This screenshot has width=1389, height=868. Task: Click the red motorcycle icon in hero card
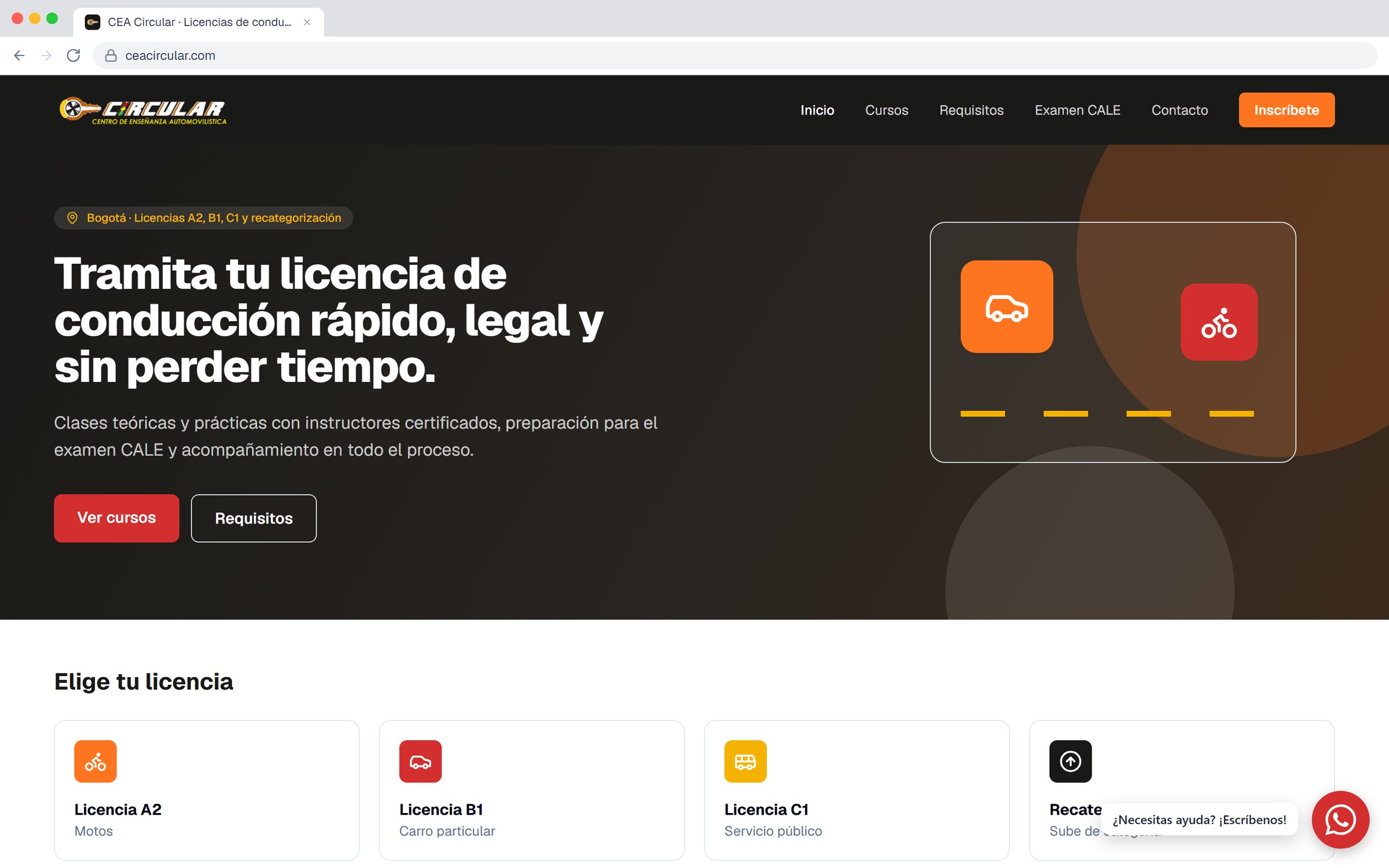click(x=1219, y=322)
